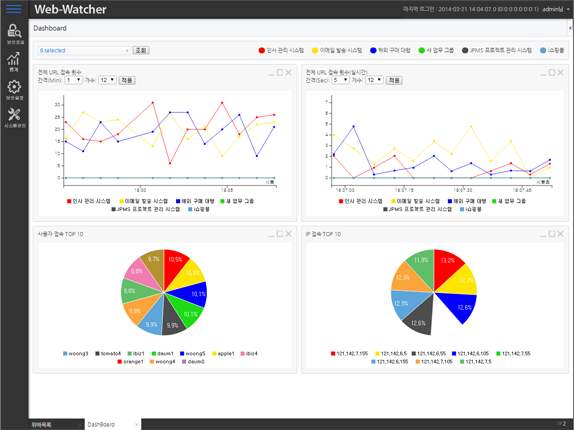Viewport: 574px width, 430px height.
Task: Open the admin user dropdown arrow
Action: pyautogui.click(x=569, y=10)
